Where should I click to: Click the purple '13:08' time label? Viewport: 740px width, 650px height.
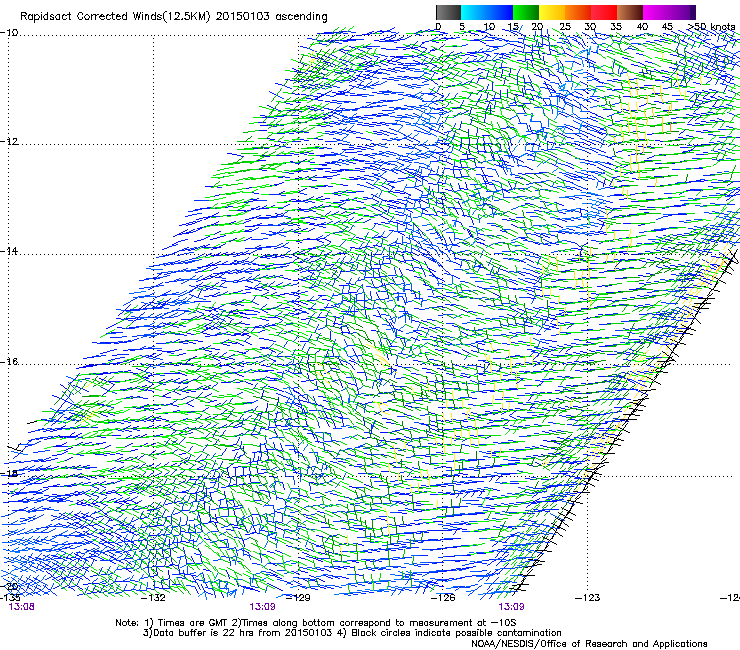(22, 607)
